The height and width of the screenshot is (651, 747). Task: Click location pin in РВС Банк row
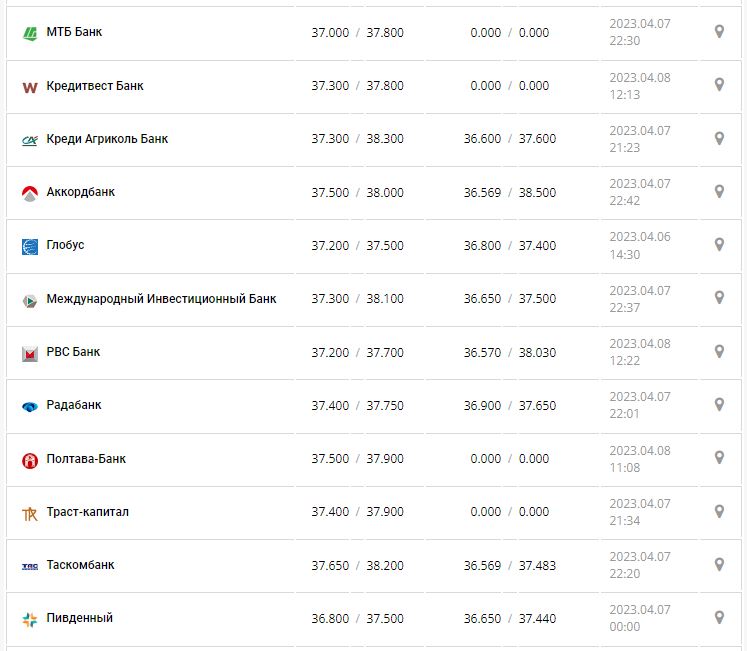click(x=718, y=351)
